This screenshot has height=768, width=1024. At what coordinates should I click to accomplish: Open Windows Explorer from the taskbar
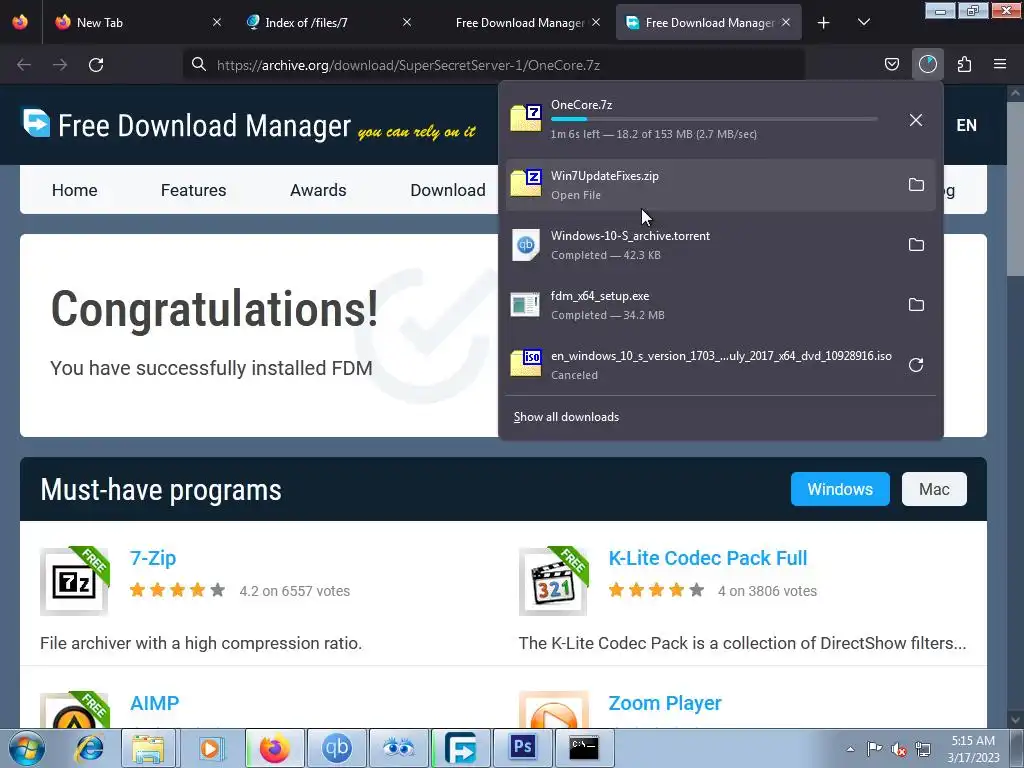tap(148, 748)
